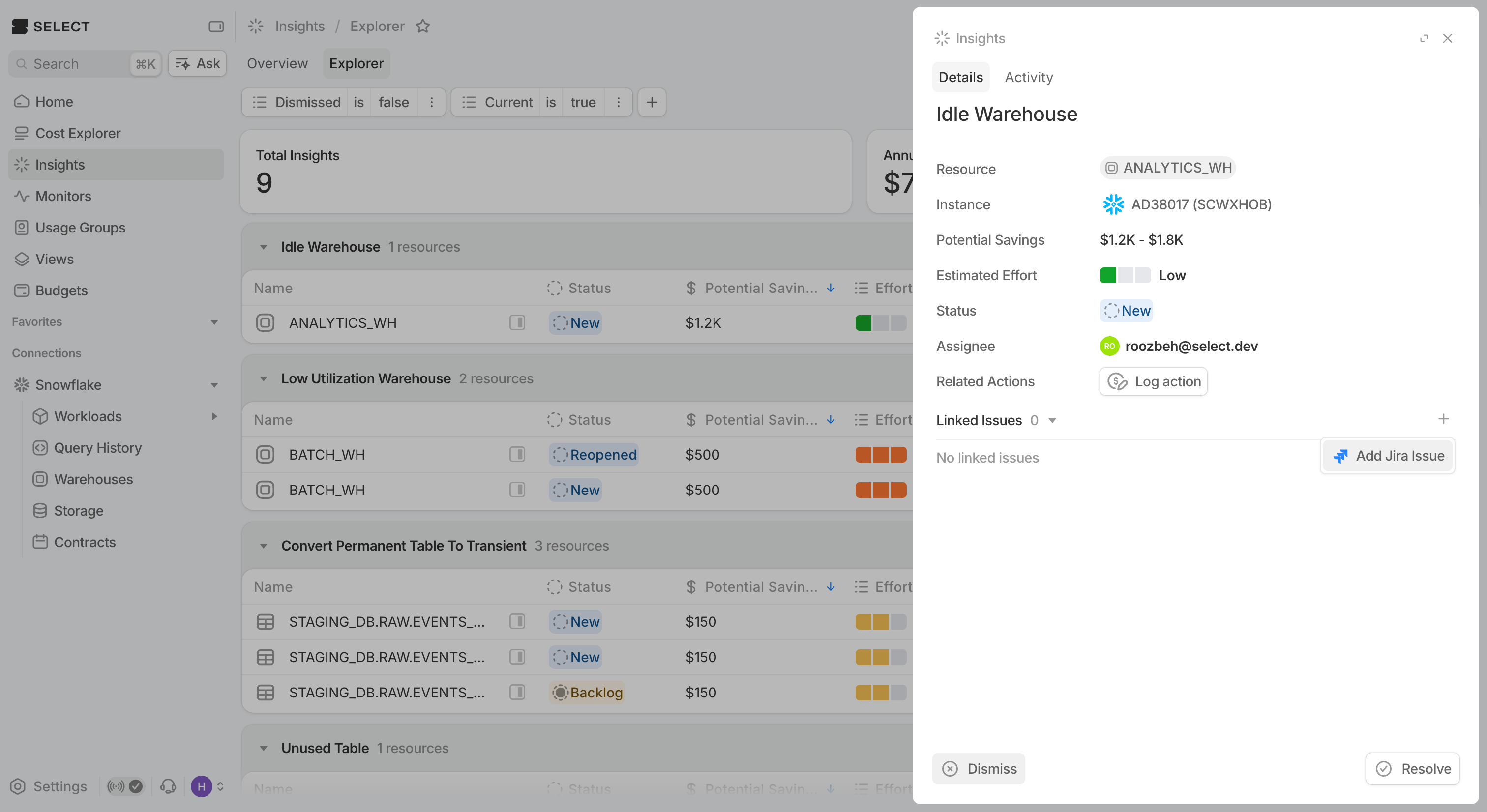Expand the Workloads tree item arrow

click(x=214, y=416)
